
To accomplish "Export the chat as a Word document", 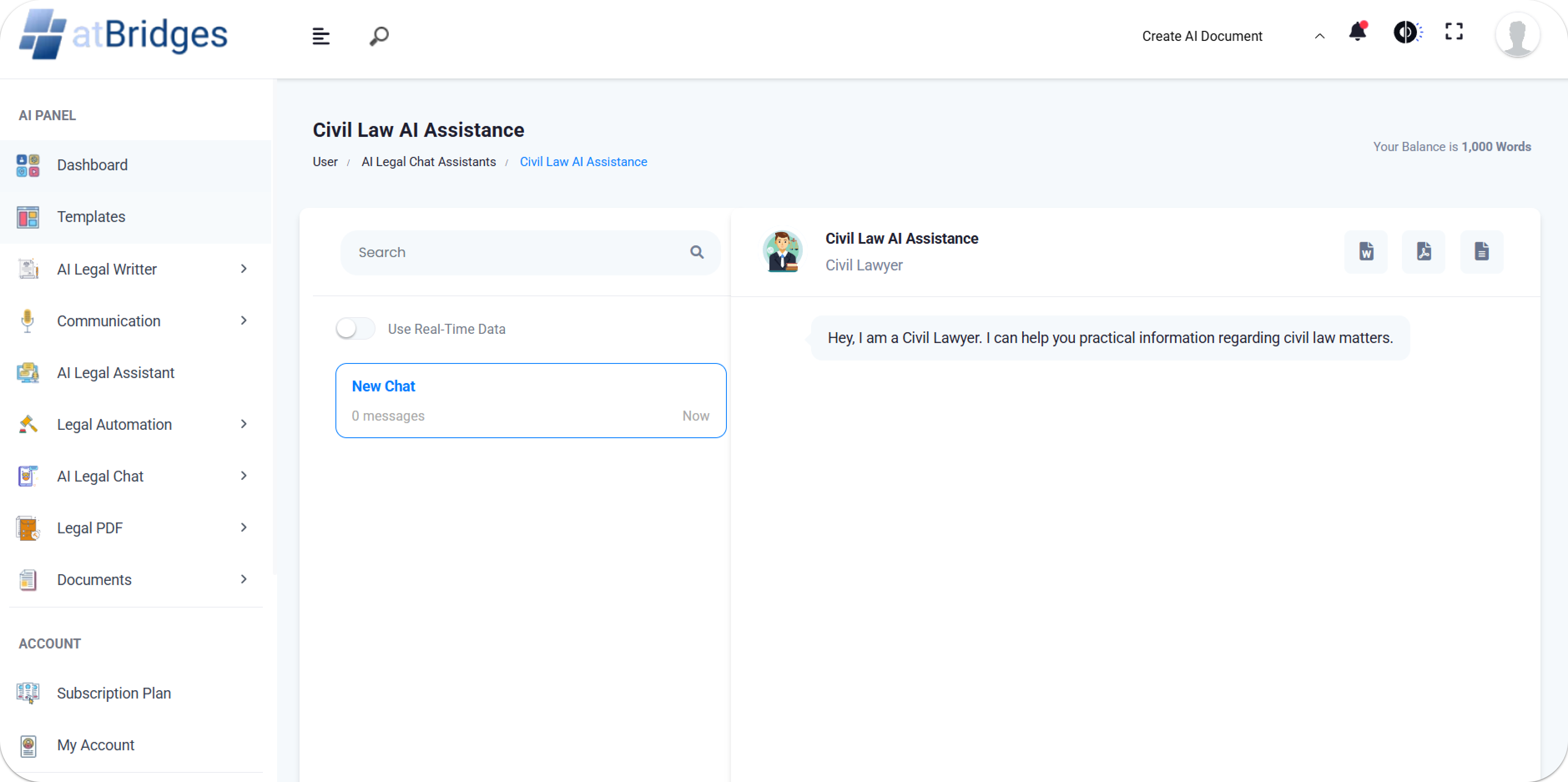I will point(1366,251).
